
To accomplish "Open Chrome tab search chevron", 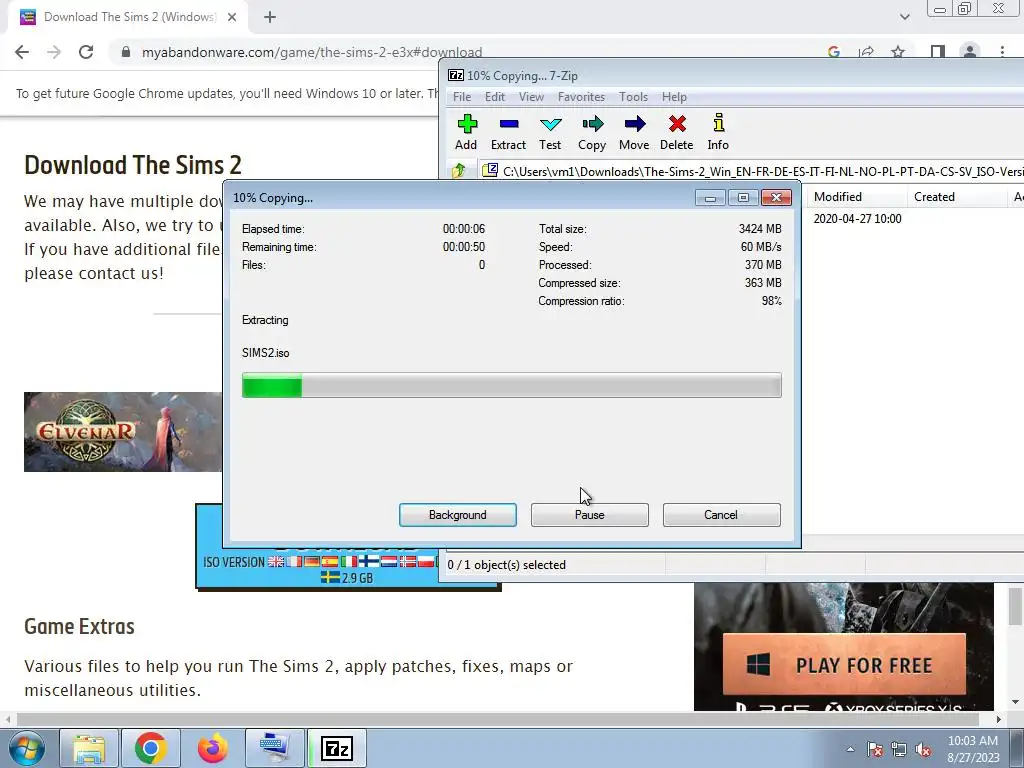I will pyautogui.click(x=904, y=17).
